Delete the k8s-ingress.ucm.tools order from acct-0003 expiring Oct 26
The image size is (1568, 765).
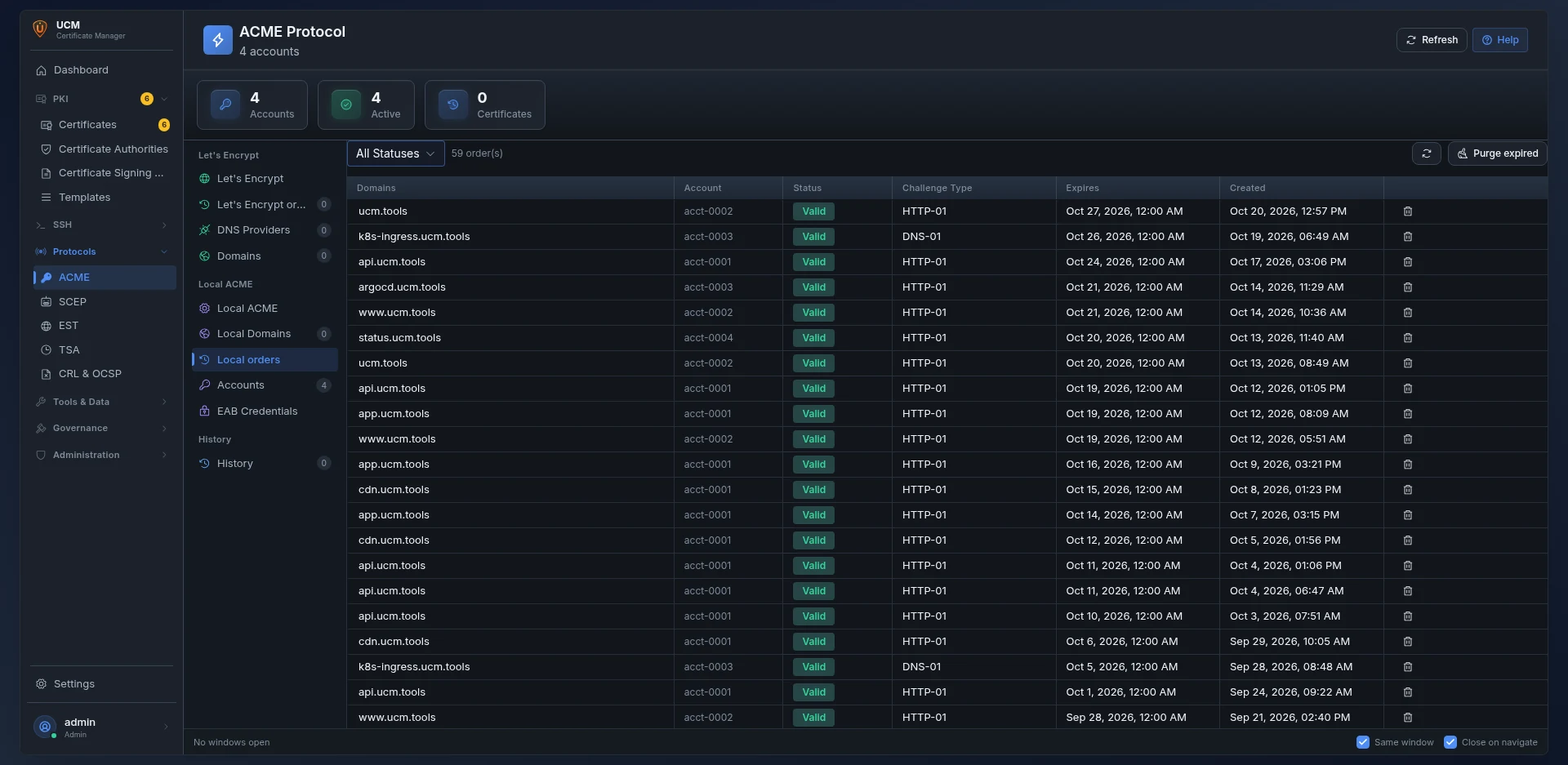pos(1407,237)
